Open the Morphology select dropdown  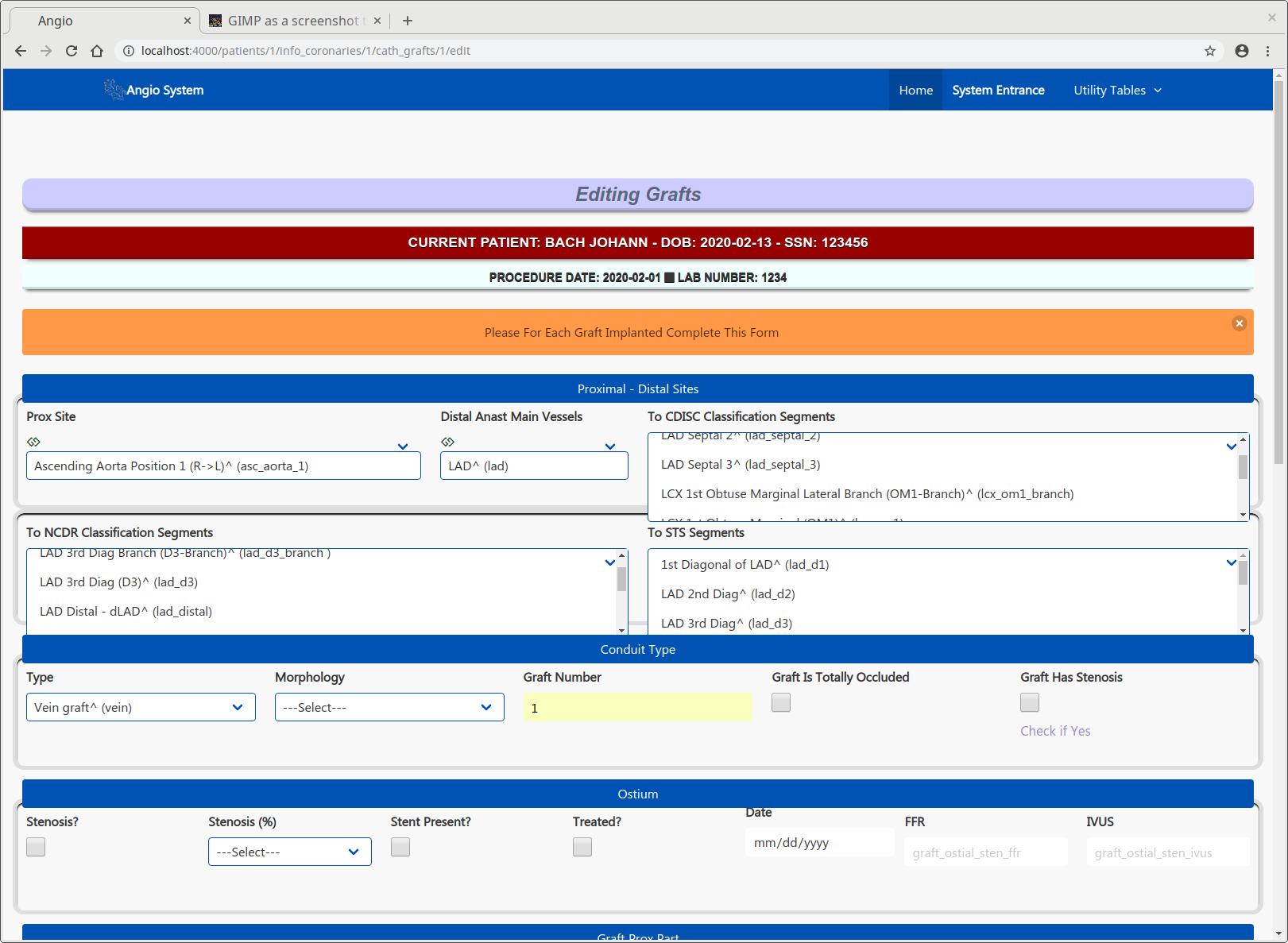(389, 707)
